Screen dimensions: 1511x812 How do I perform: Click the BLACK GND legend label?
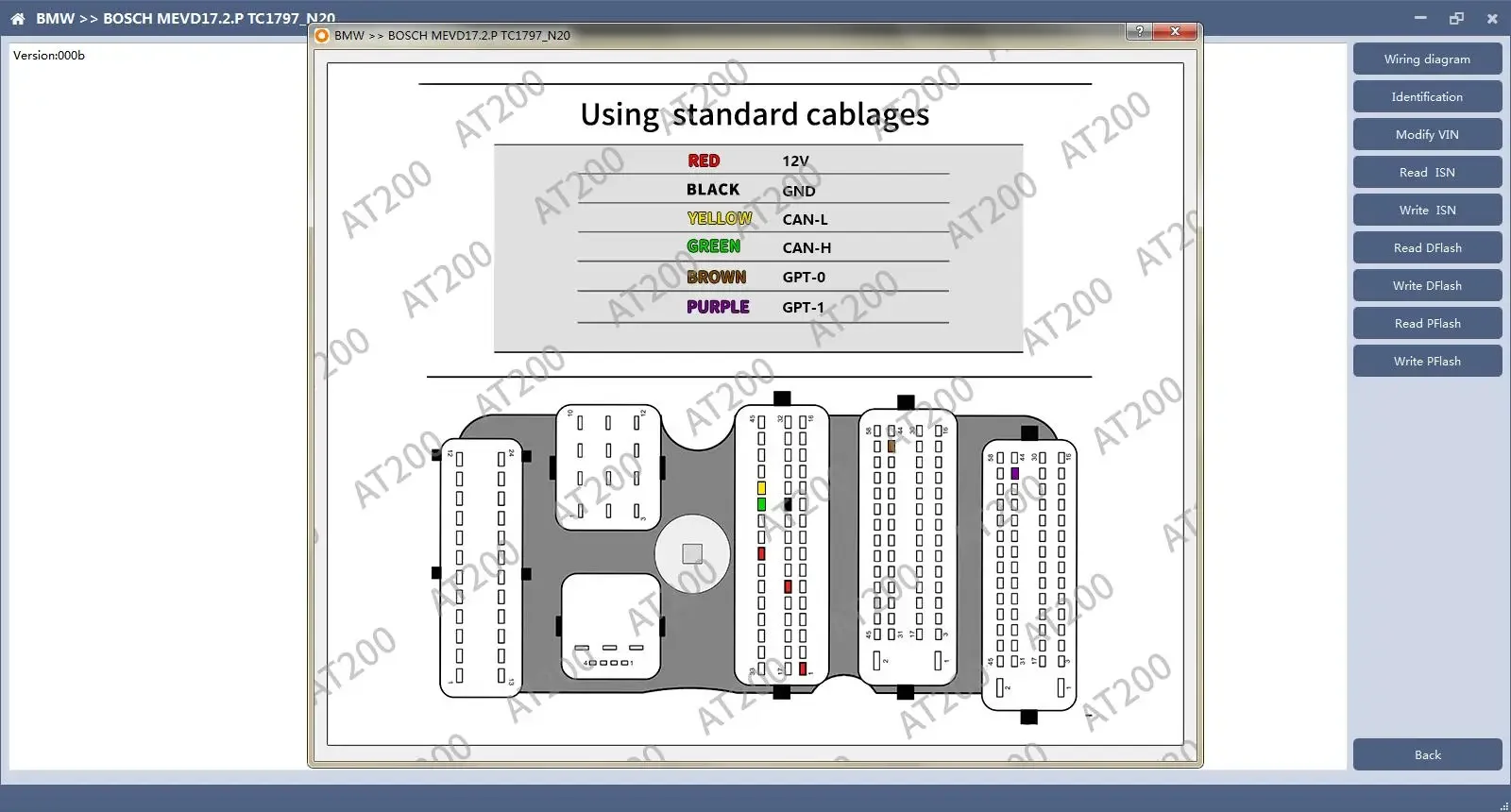tap(713, 189)
